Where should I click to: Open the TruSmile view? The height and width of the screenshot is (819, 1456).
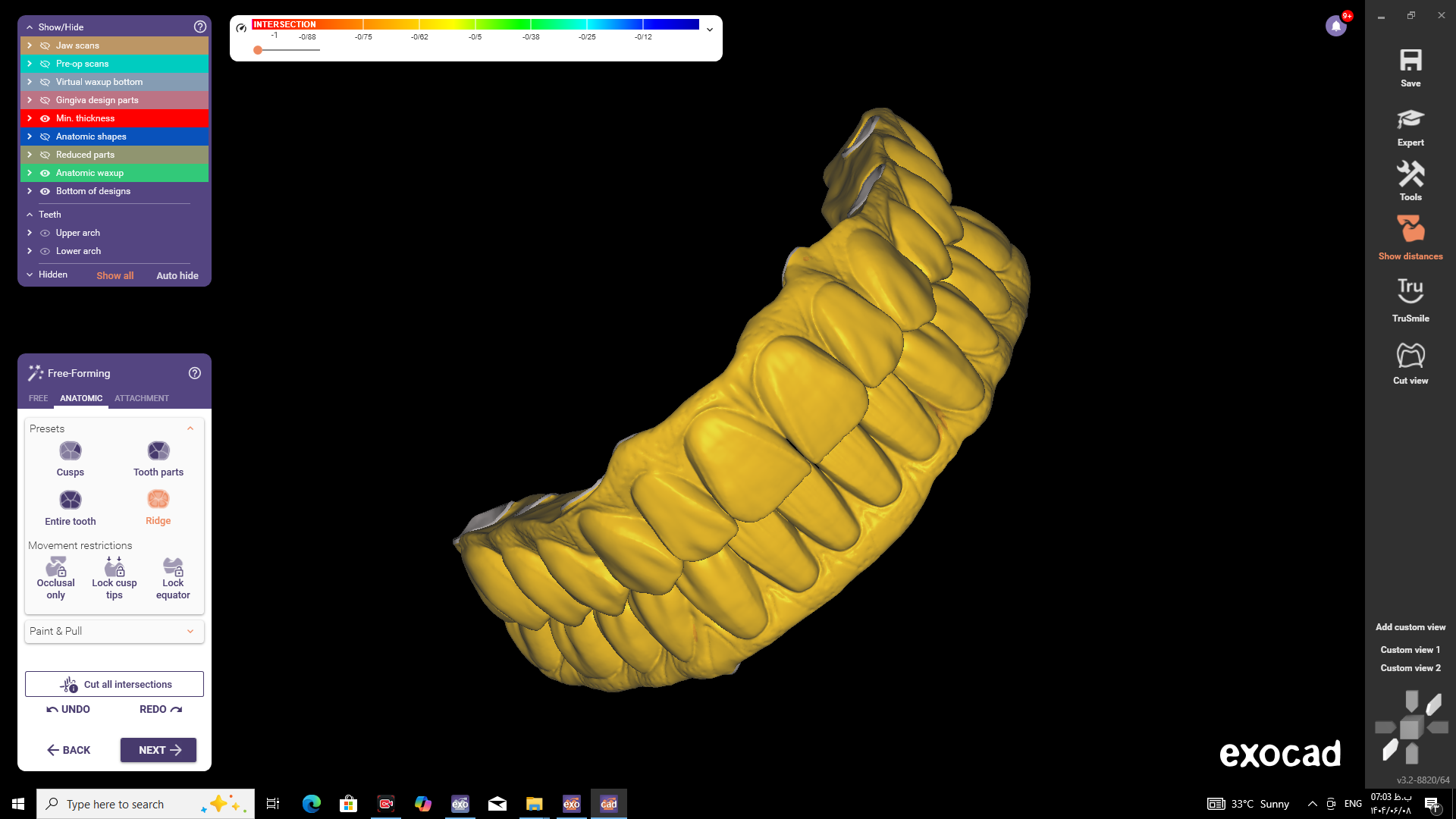pyautogui.click(x=1410, y=291)
